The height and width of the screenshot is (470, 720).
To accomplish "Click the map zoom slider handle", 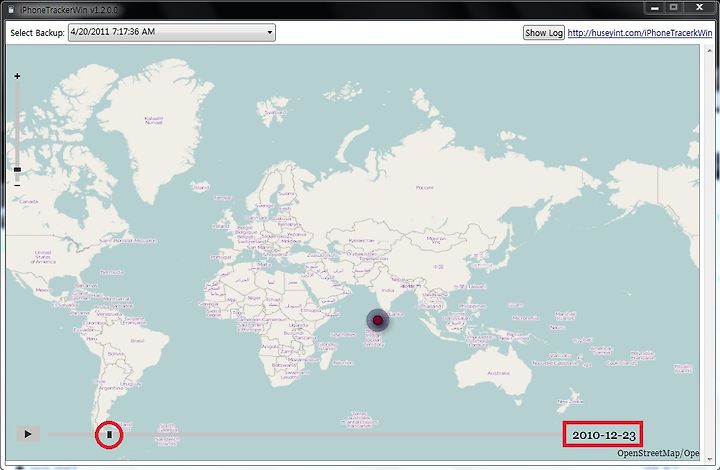I will coord(17,170).
